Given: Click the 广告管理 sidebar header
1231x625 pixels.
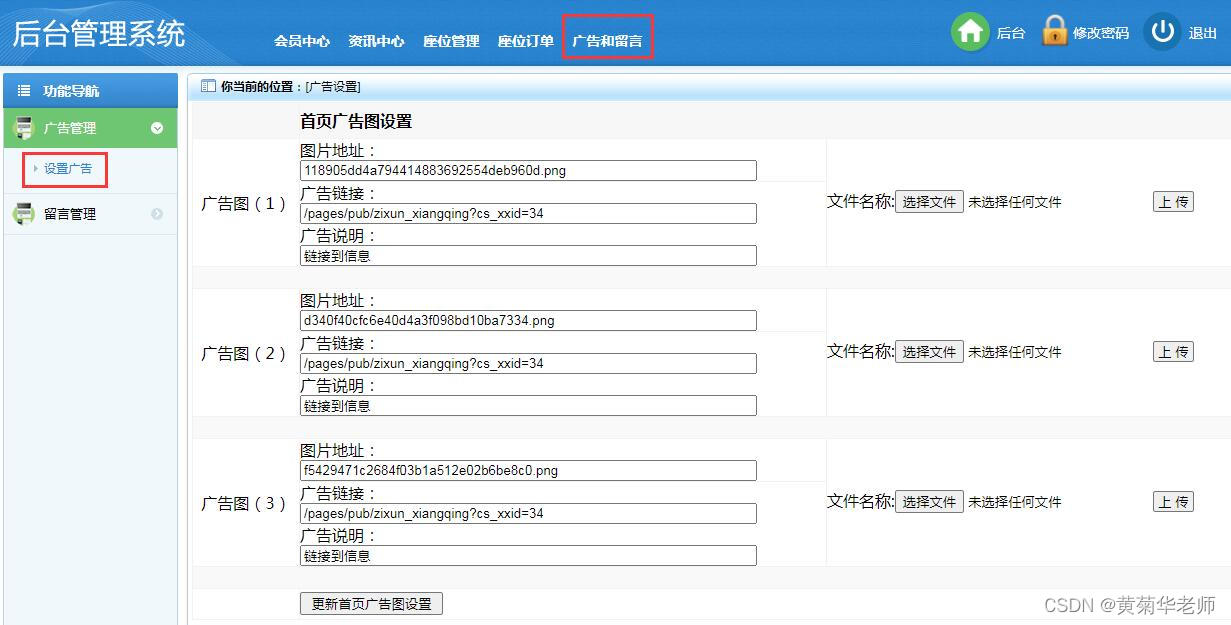Looking at the screenshot, I should click(x=89, y=128).
